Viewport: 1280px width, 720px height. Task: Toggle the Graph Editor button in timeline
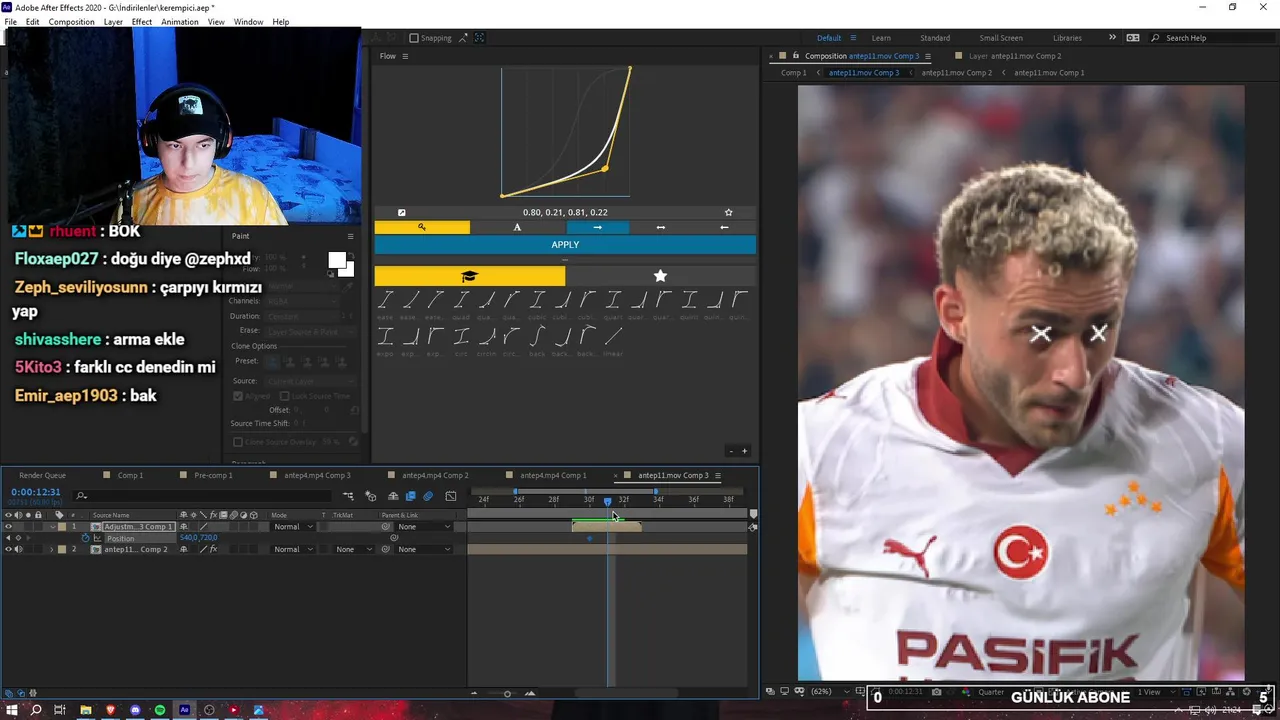[451, 496]
